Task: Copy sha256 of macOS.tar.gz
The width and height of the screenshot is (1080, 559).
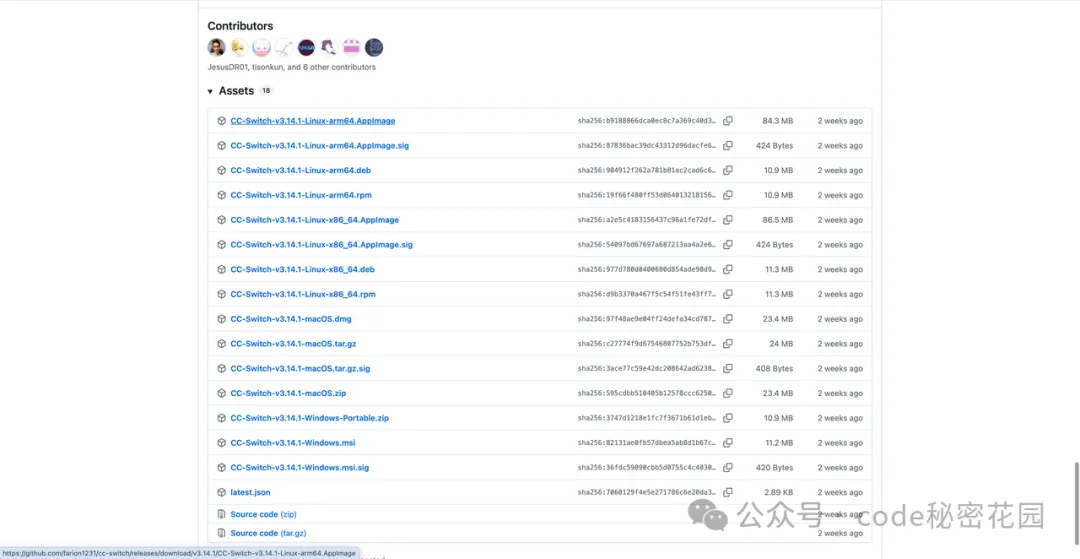Action: click(727, 344)
